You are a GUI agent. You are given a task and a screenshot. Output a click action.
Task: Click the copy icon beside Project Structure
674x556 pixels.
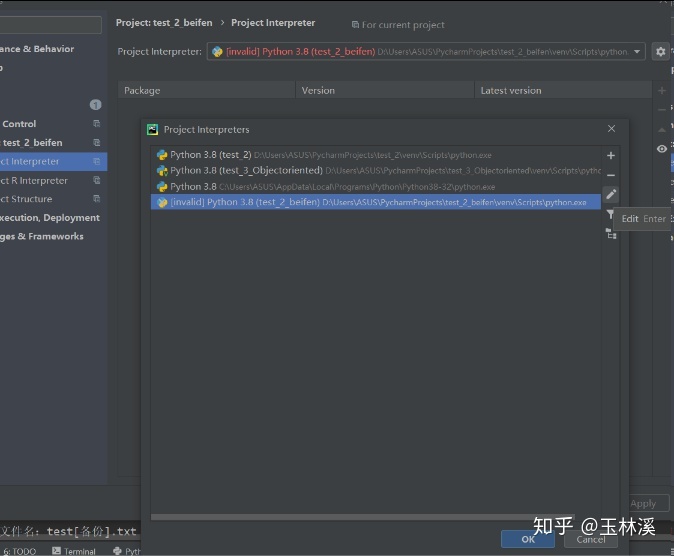(96, 199)
